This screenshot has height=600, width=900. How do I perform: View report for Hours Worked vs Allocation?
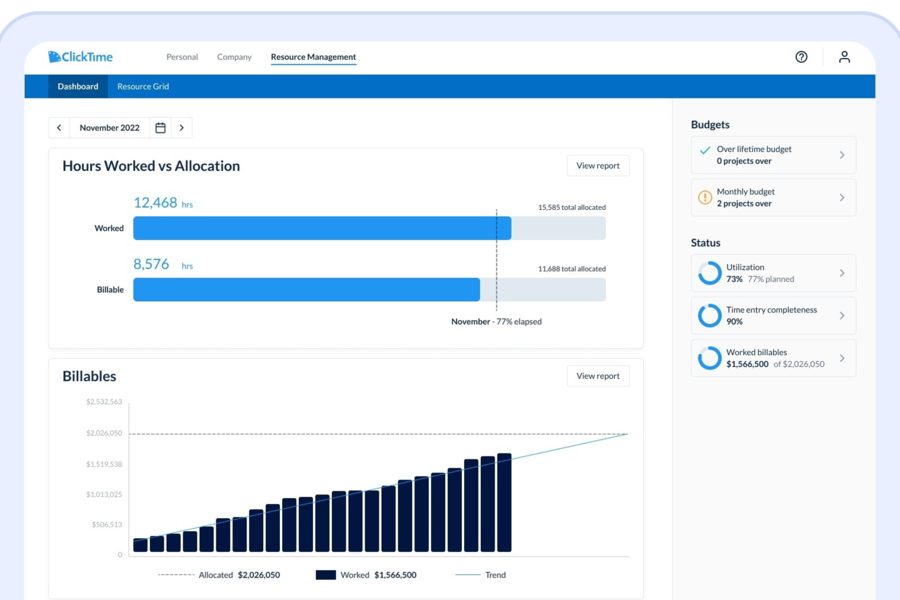pyautogui.click(x=598, y=166)
